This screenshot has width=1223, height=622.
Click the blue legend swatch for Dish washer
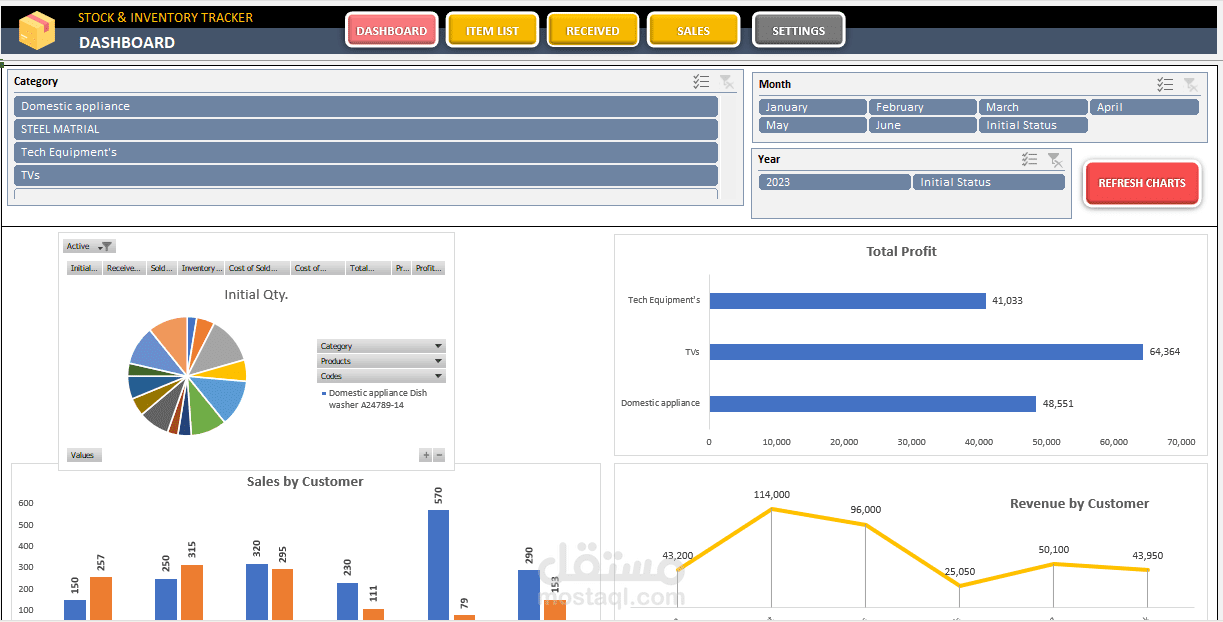[324, 394]
